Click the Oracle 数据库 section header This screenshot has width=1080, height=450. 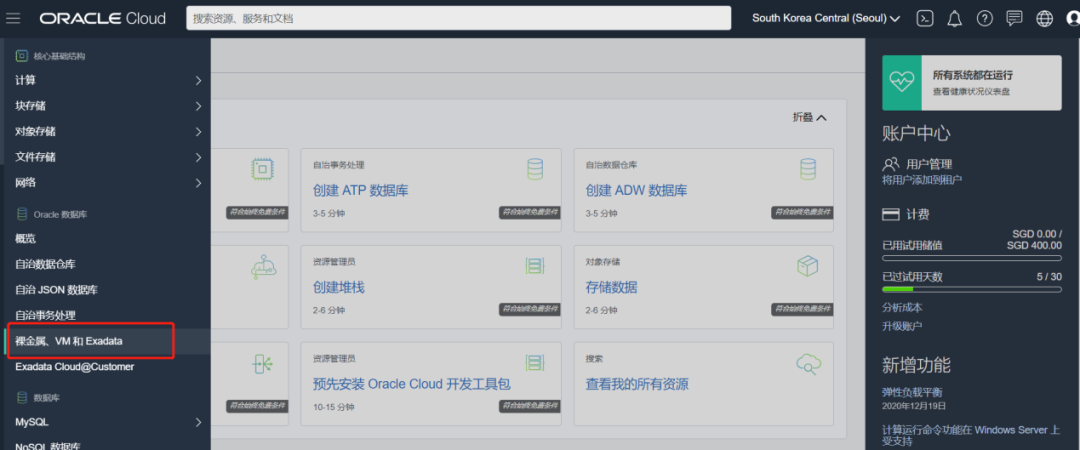61,214
